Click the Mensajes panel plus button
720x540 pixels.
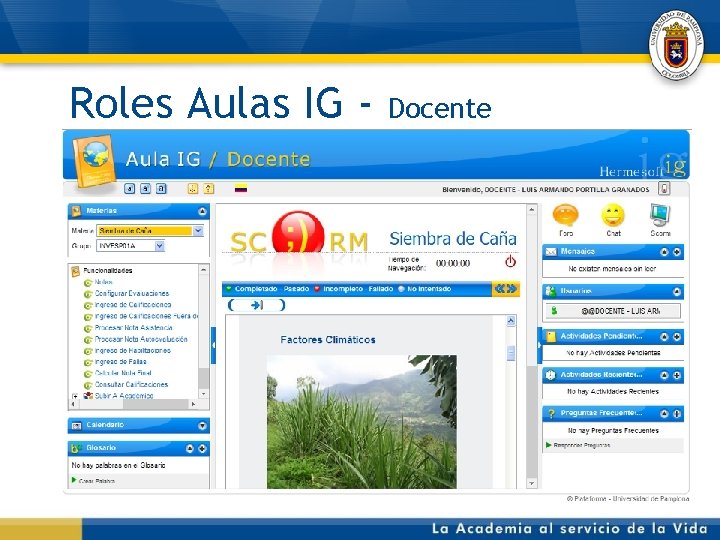[676, 252]
